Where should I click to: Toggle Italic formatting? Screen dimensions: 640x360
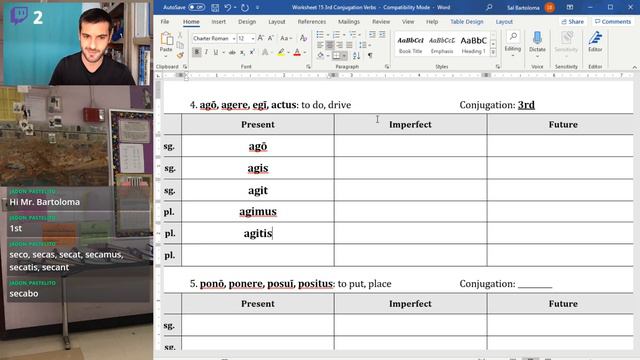click(206, 52)
